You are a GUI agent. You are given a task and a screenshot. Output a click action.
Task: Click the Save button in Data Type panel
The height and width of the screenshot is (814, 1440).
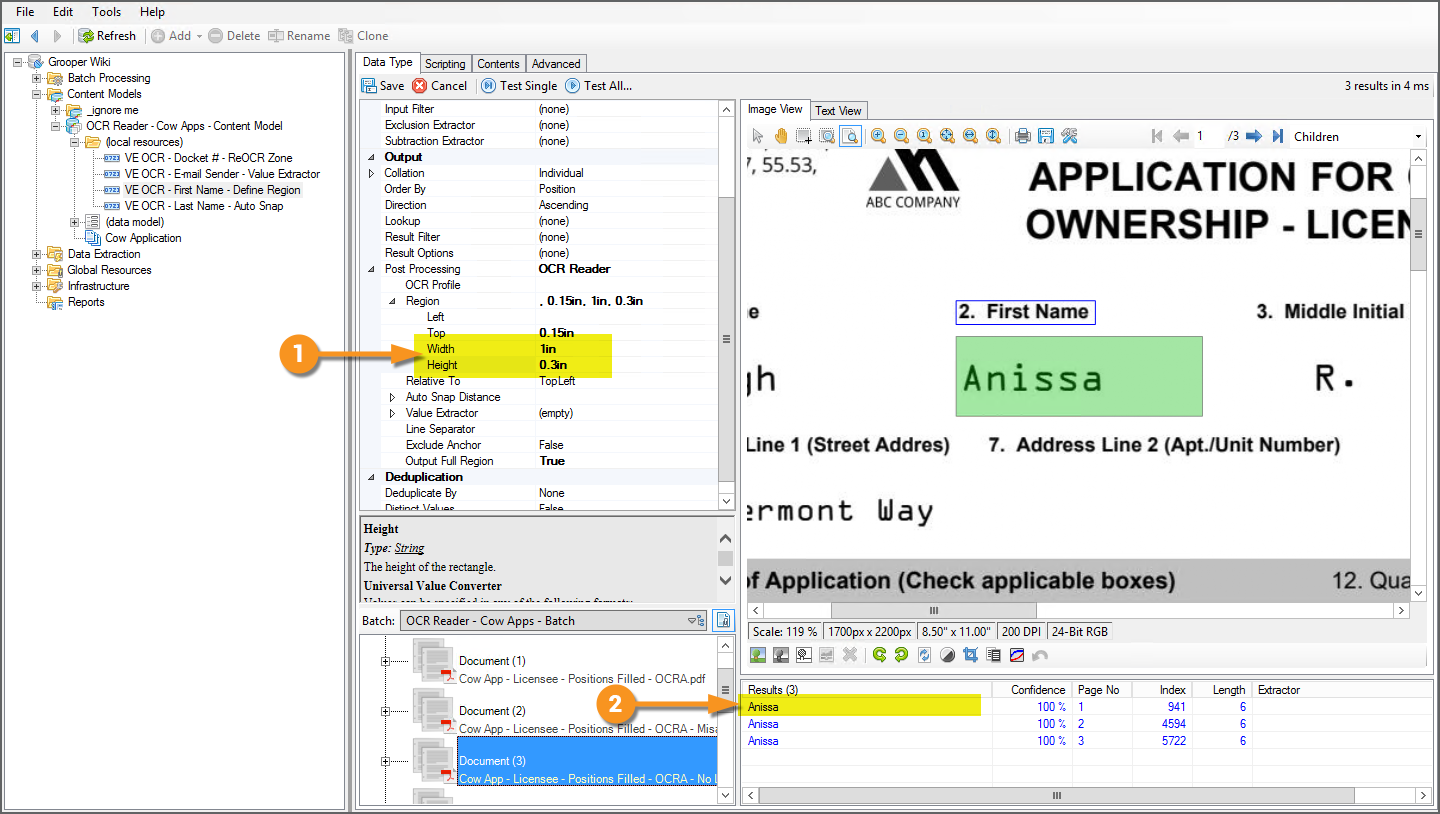click(x=383, y=86)
